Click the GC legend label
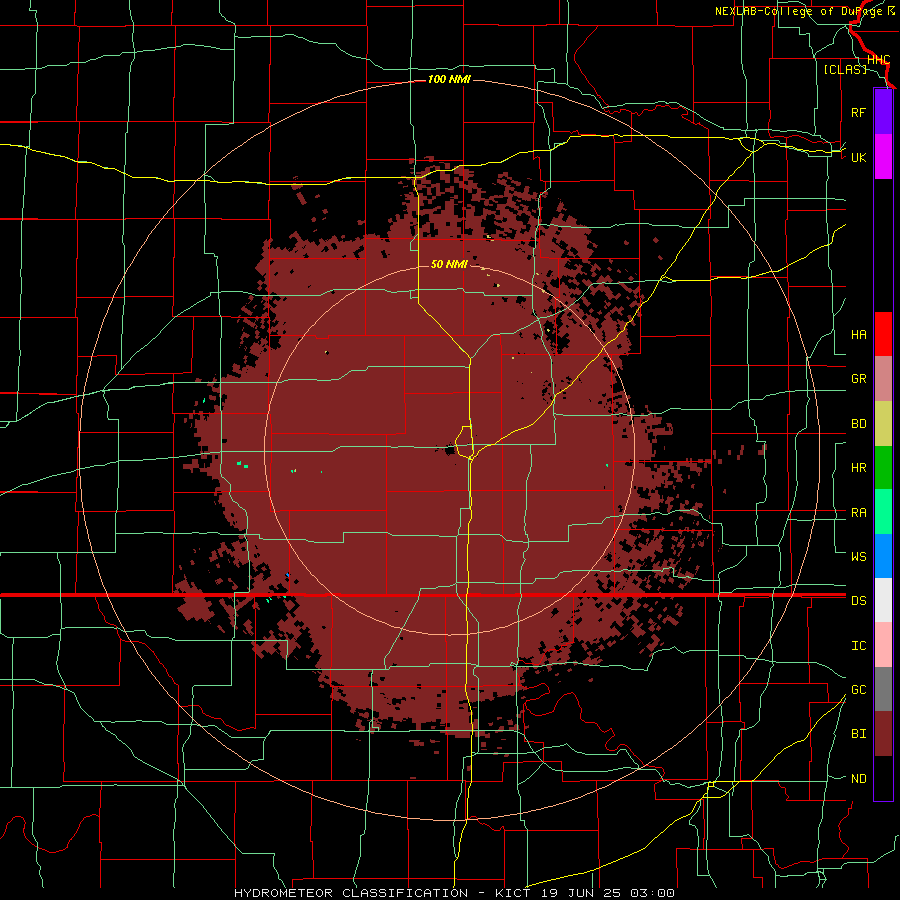Screen dimensions: 900x900 [x=858, y=690]
